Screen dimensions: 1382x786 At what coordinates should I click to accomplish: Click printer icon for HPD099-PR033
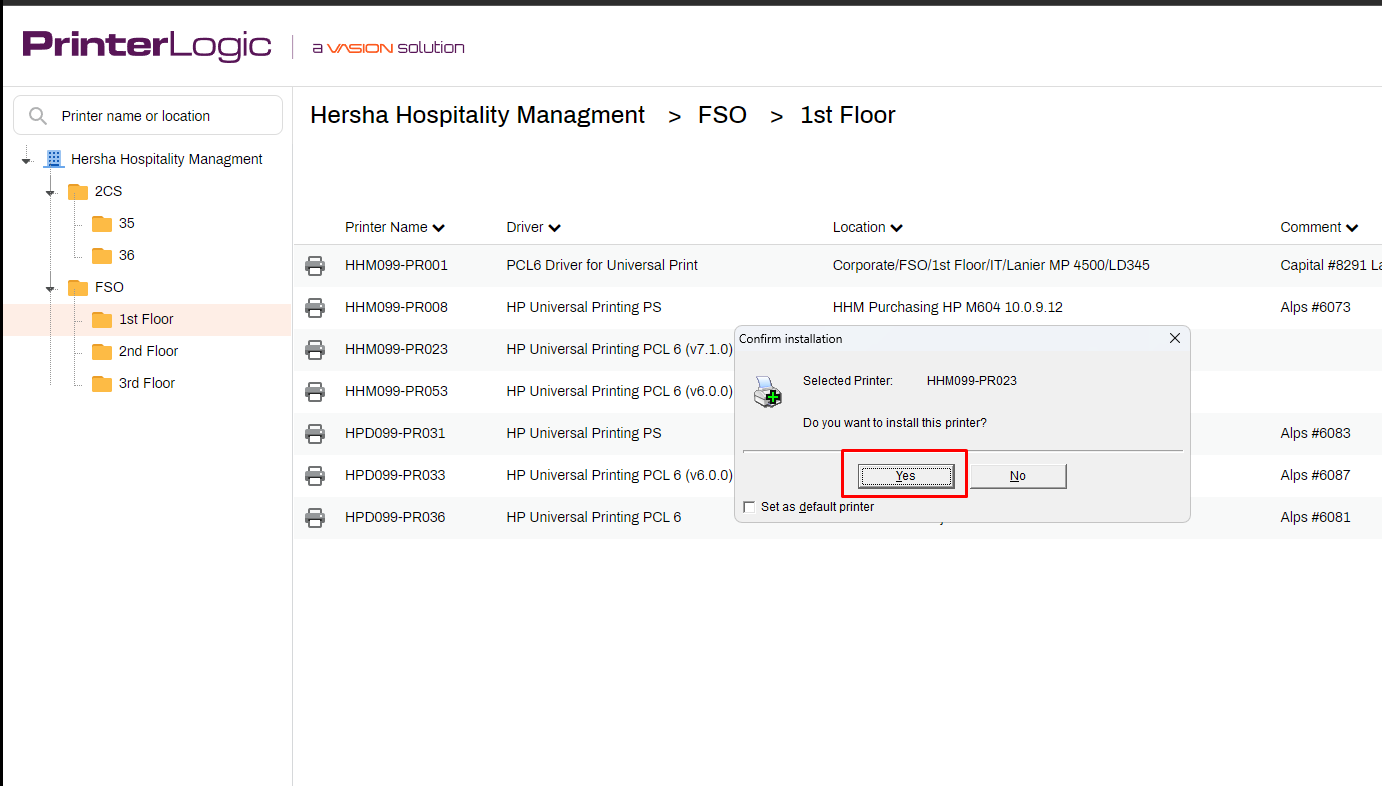(315, 475)
